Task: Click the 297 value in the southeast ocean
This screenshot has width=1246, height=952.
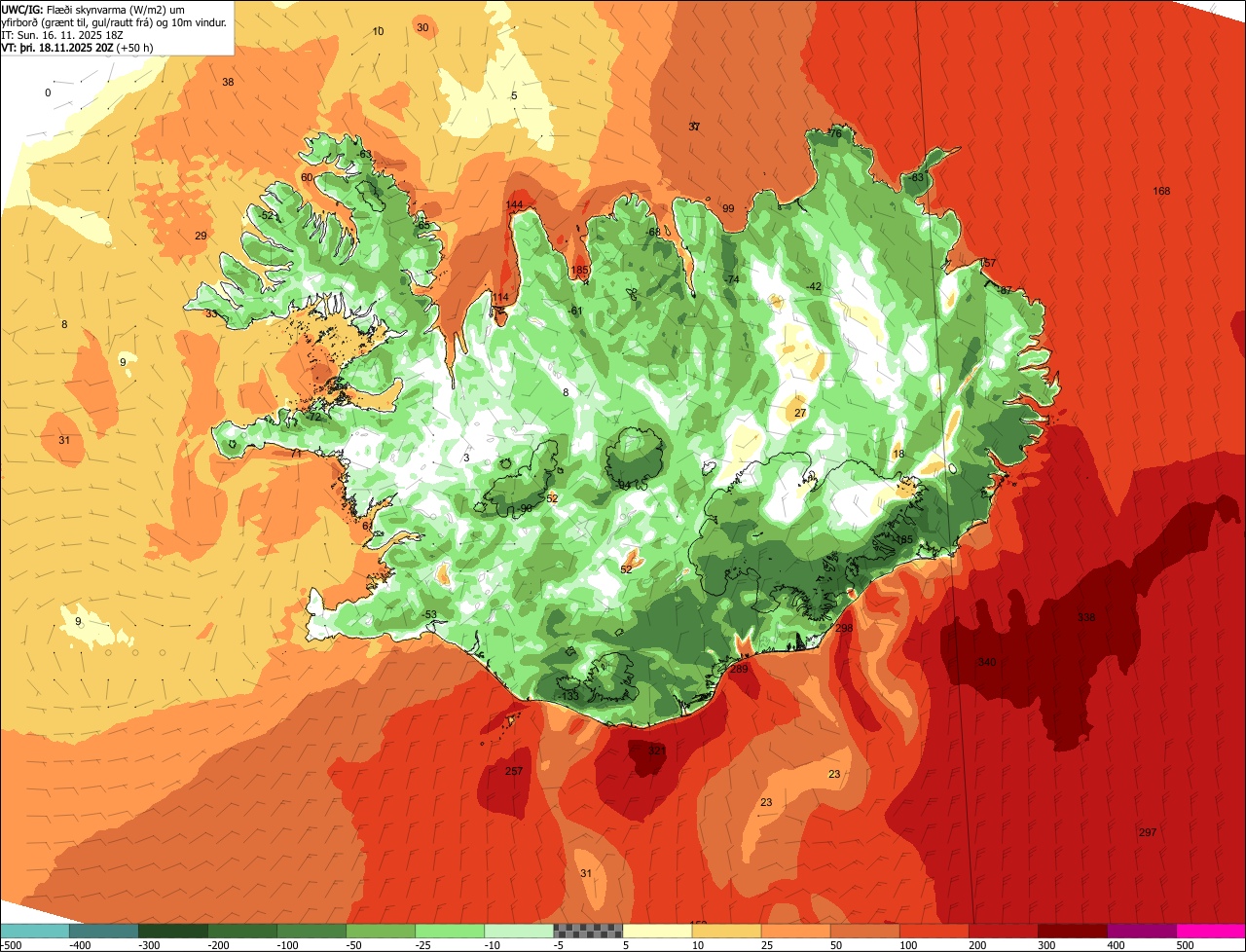Action: (1148, 832)
